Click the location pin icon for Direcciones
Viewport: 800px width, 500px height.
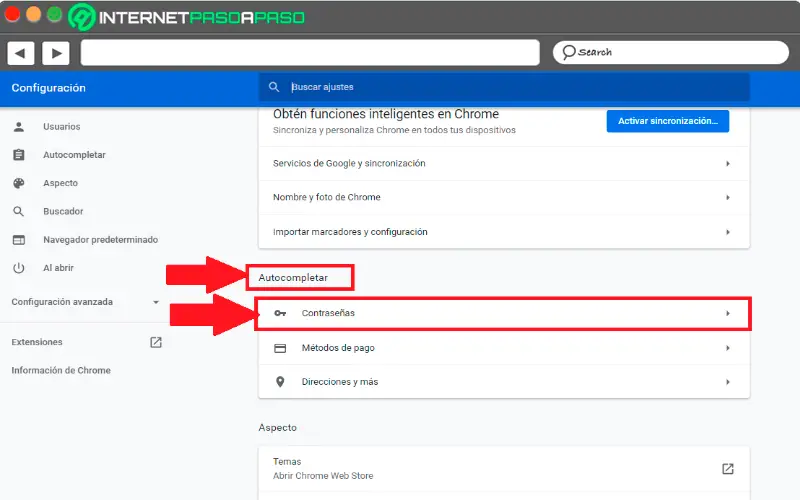[x=280, y=382]
